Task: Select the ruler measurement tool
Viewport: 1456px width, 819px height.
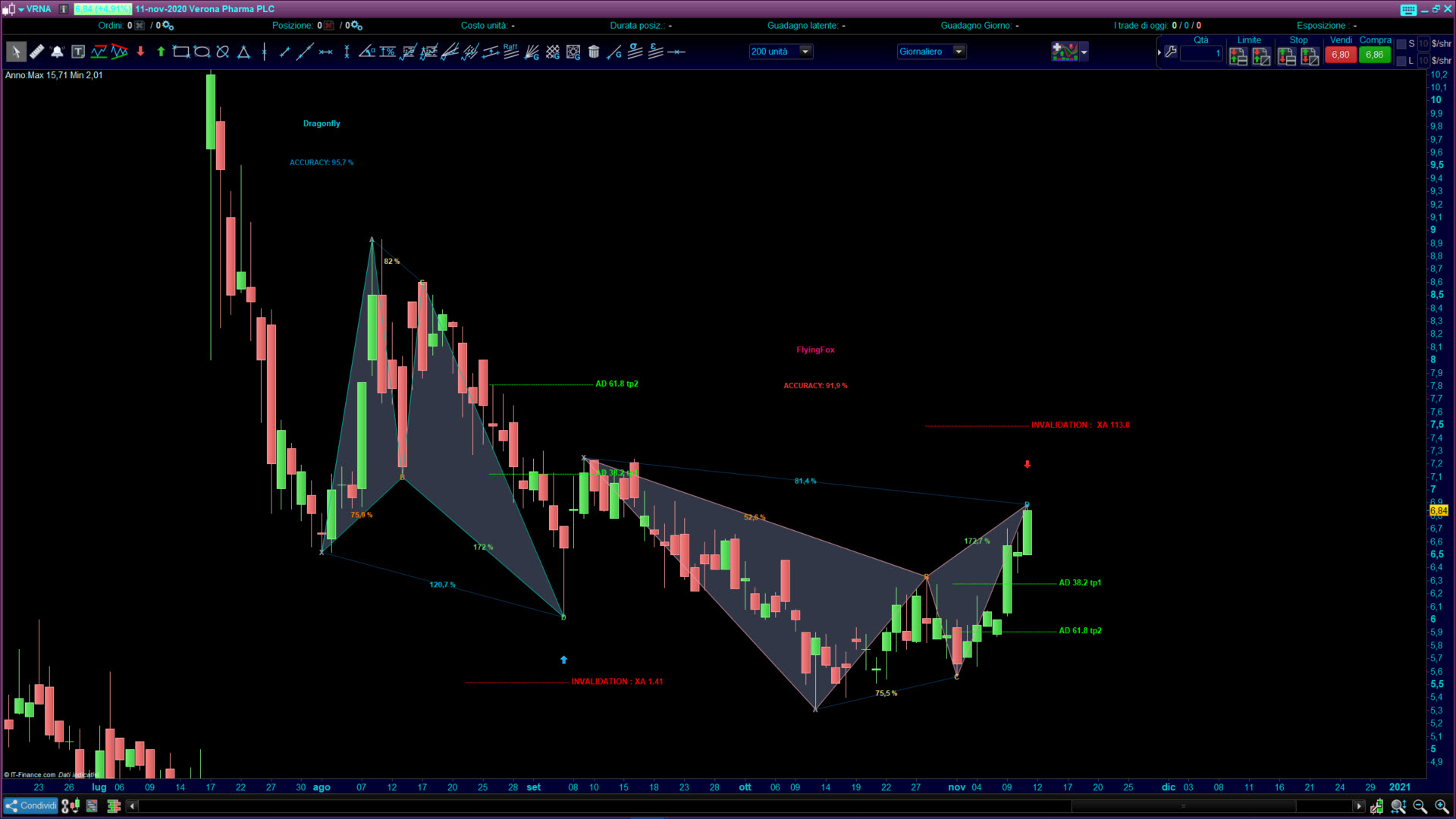Action: tap(36, 52)
